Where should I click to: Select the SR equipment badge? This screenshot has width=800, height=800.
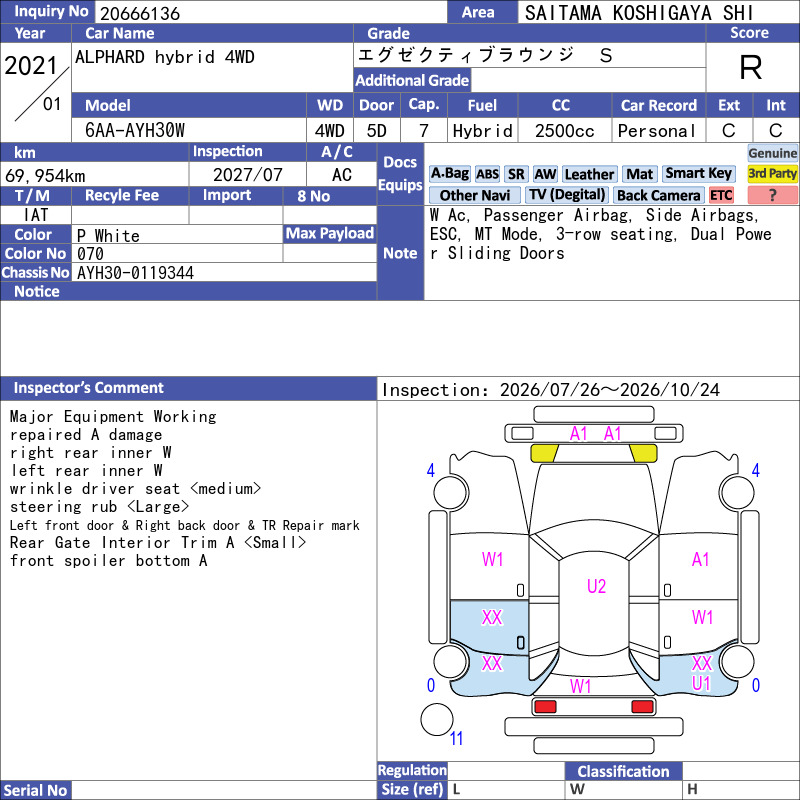[516, 174]
